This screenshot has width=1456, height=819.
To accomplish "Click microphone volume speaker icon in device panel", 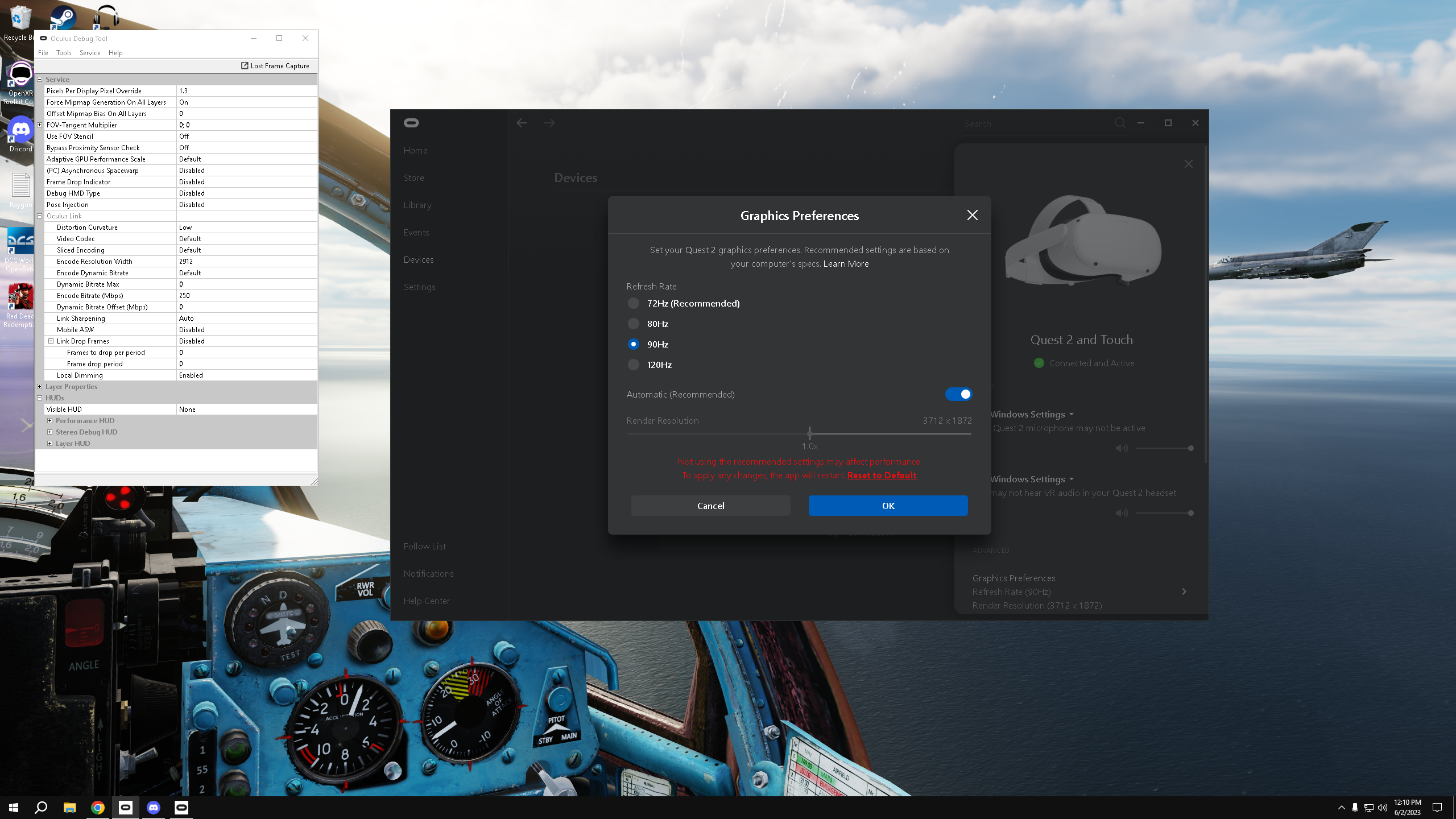I will [x=1122, y=448].
